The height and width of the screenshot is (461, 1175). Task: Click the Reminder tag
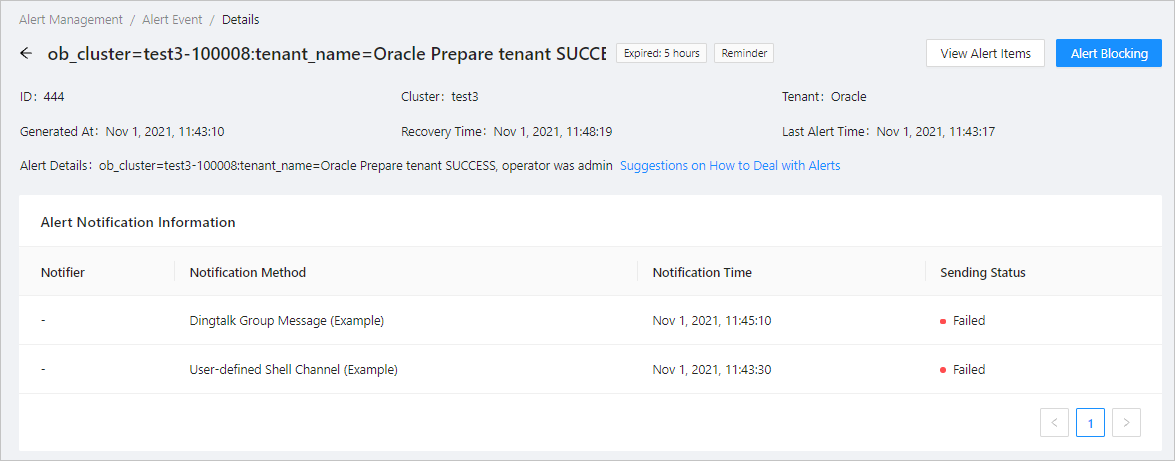click(743, 53)
